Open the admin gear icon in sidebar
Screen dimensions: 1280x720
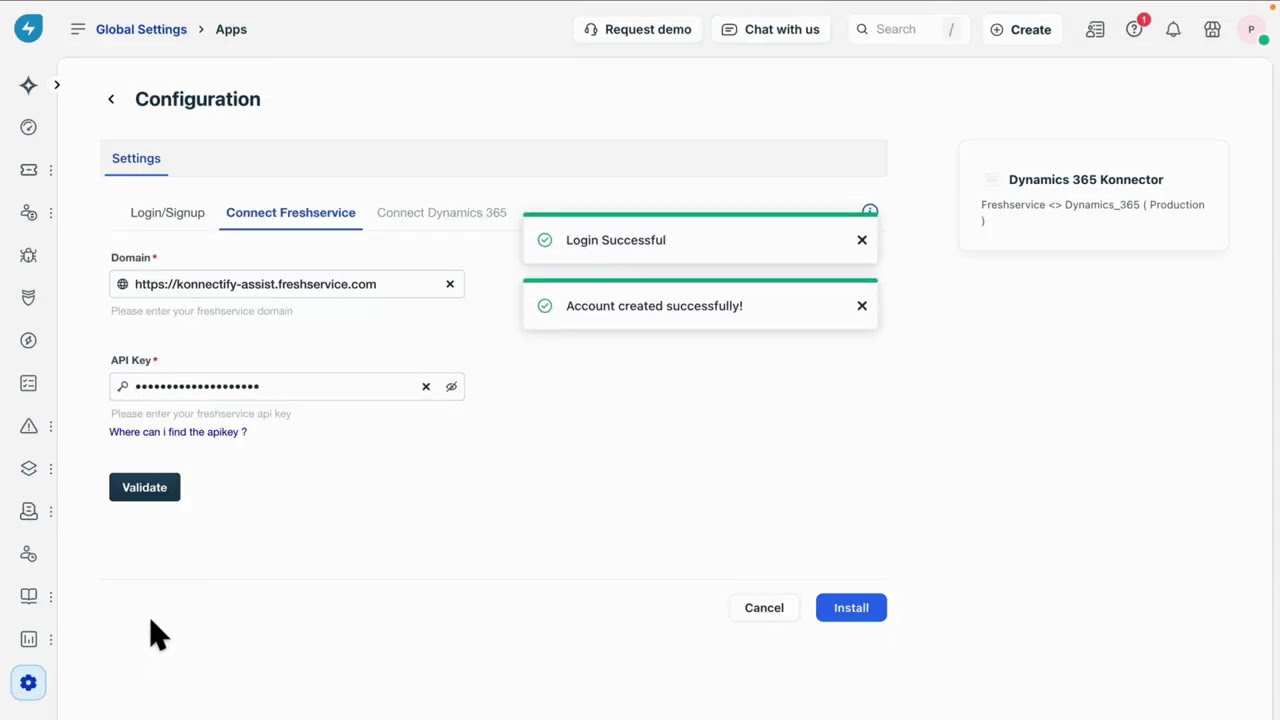pyautogui.click(x=28, y=683)
